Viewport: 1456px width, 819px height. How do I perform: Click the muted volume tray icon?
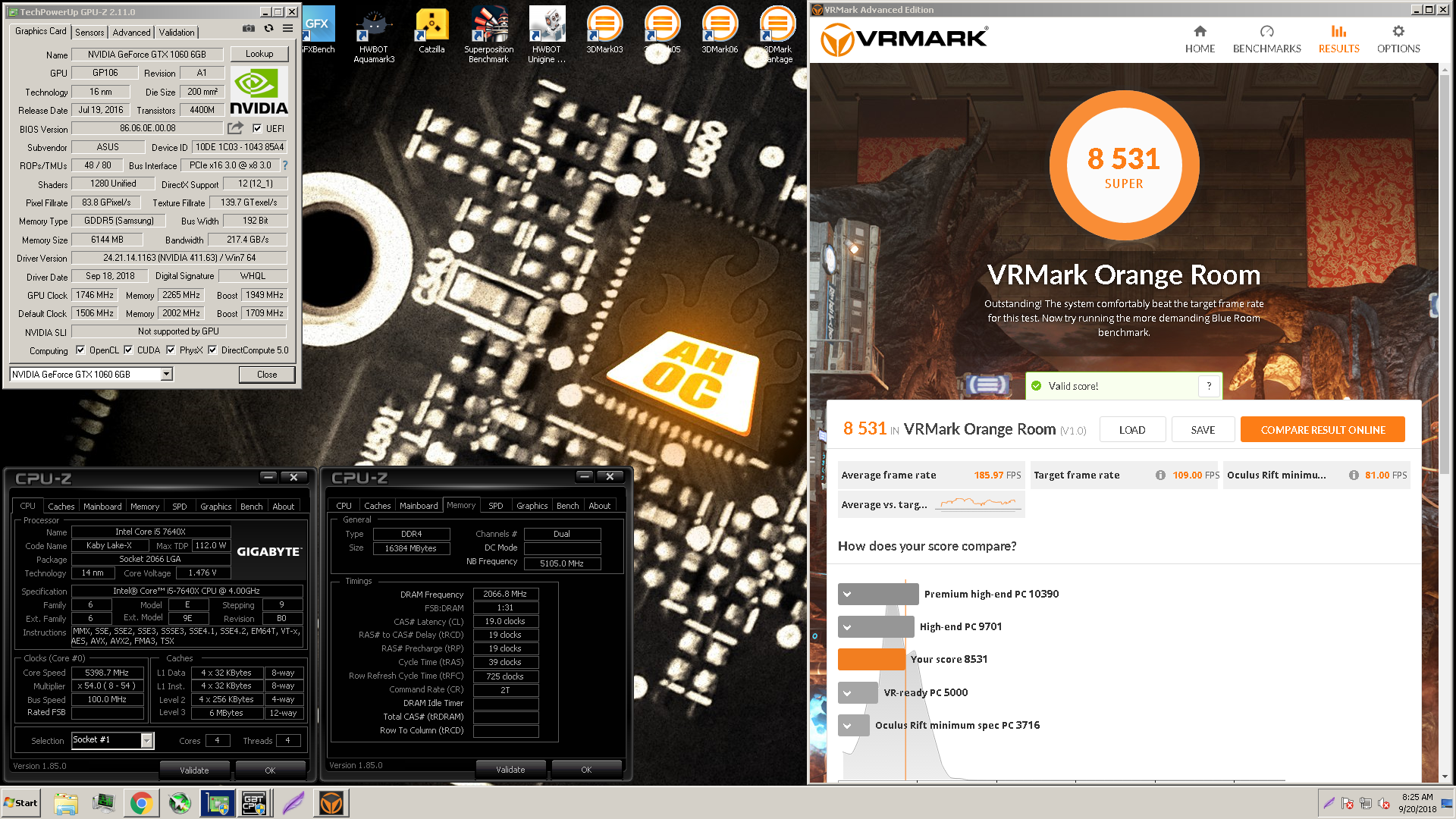[x=1383, y=803]
